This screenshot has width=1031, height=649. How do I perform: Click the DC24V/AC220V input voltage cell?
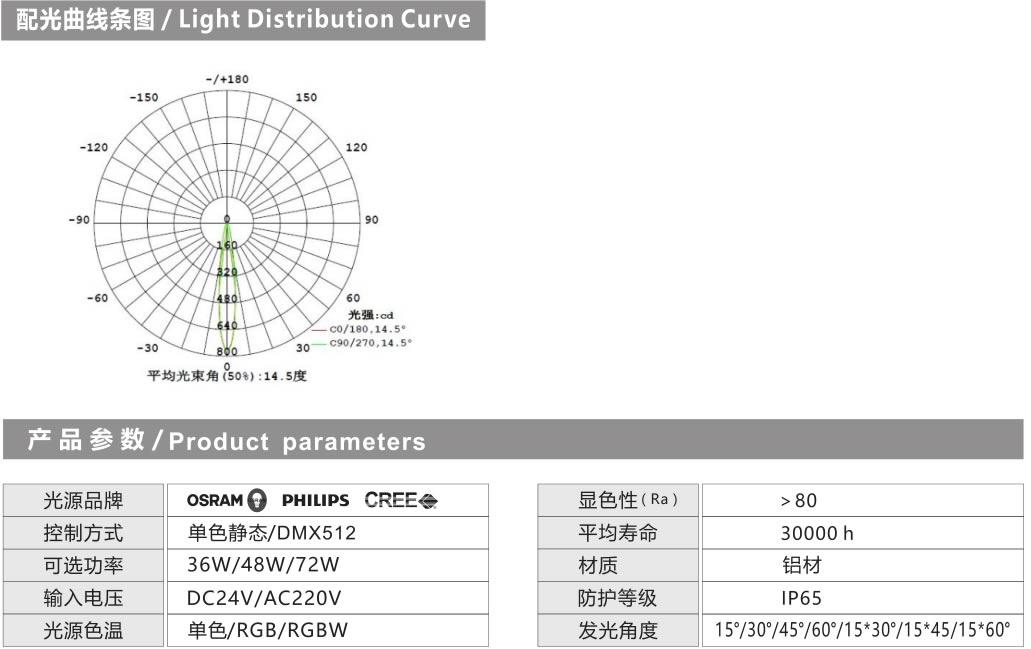(x=264, y=598)
